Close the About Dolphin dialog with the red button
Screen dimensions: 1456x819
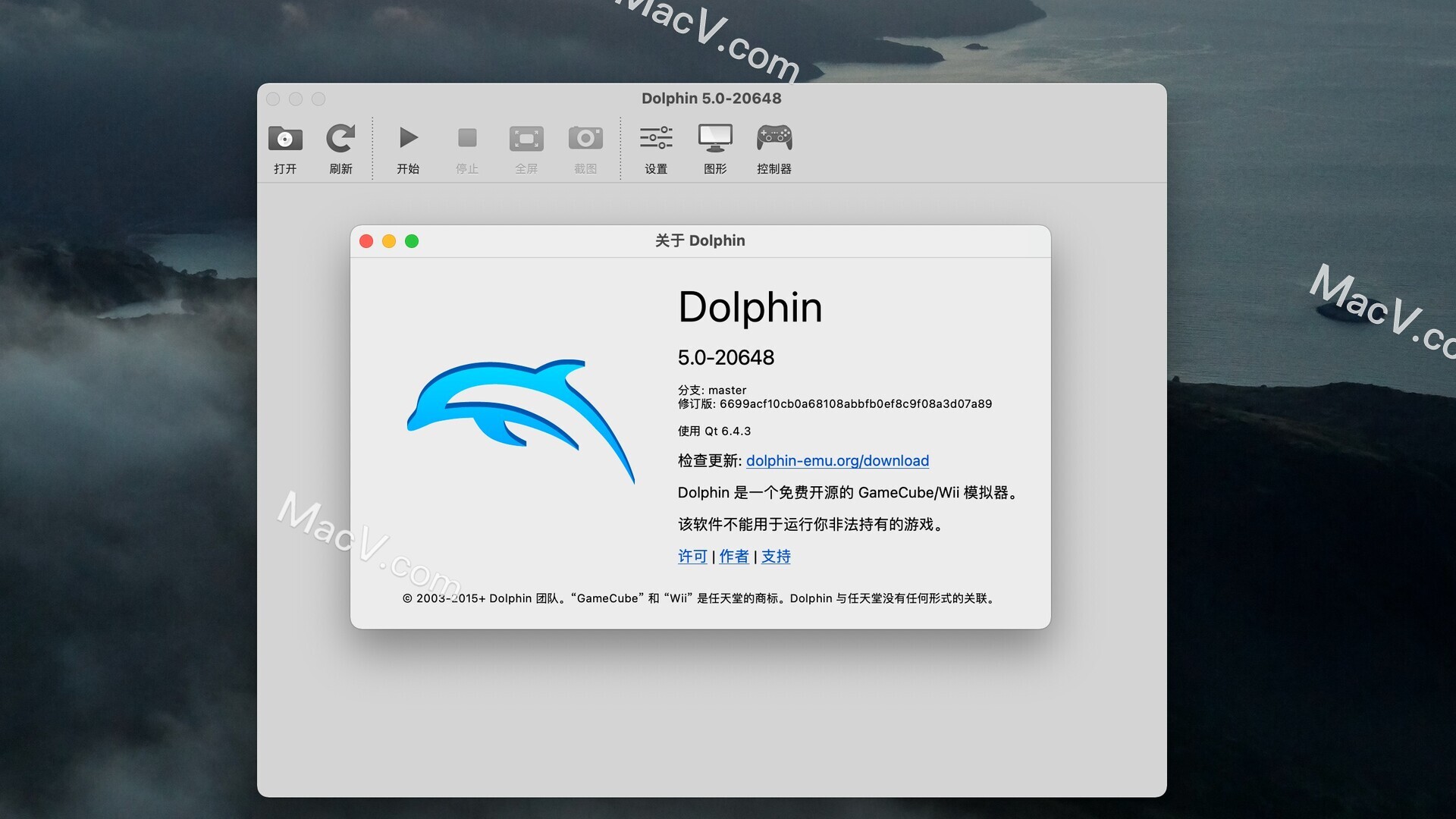(x=366, y=241)
